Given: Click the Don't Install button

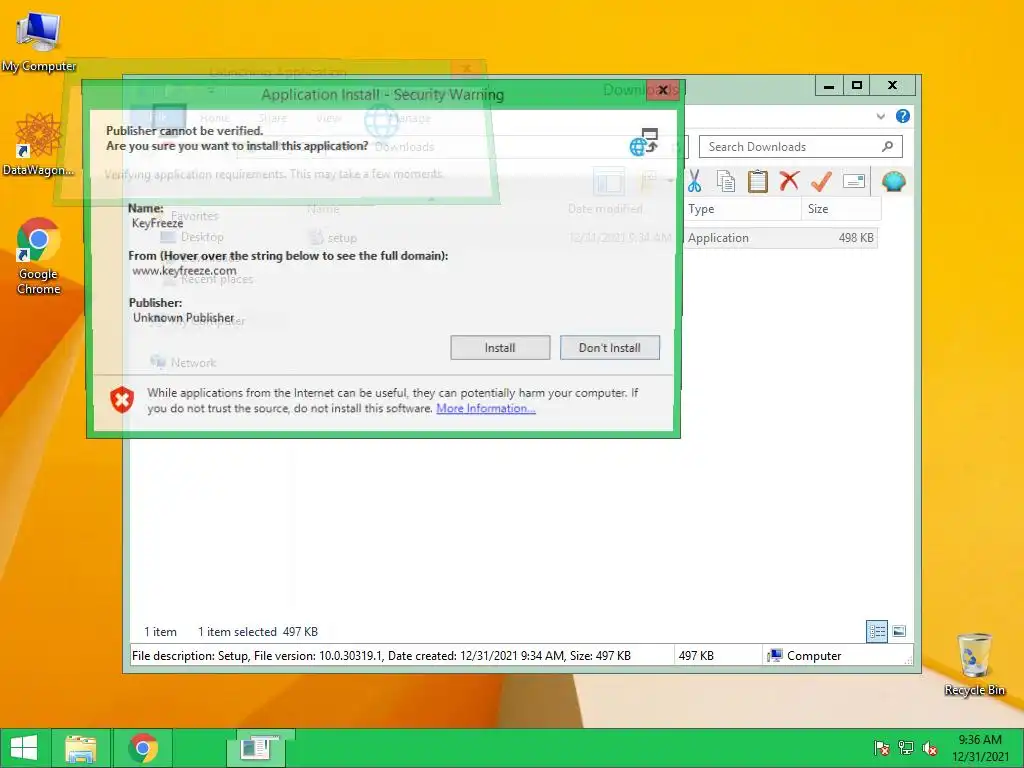Looking at the screenshot, I should pyautogui.click(x=609, y=347).
